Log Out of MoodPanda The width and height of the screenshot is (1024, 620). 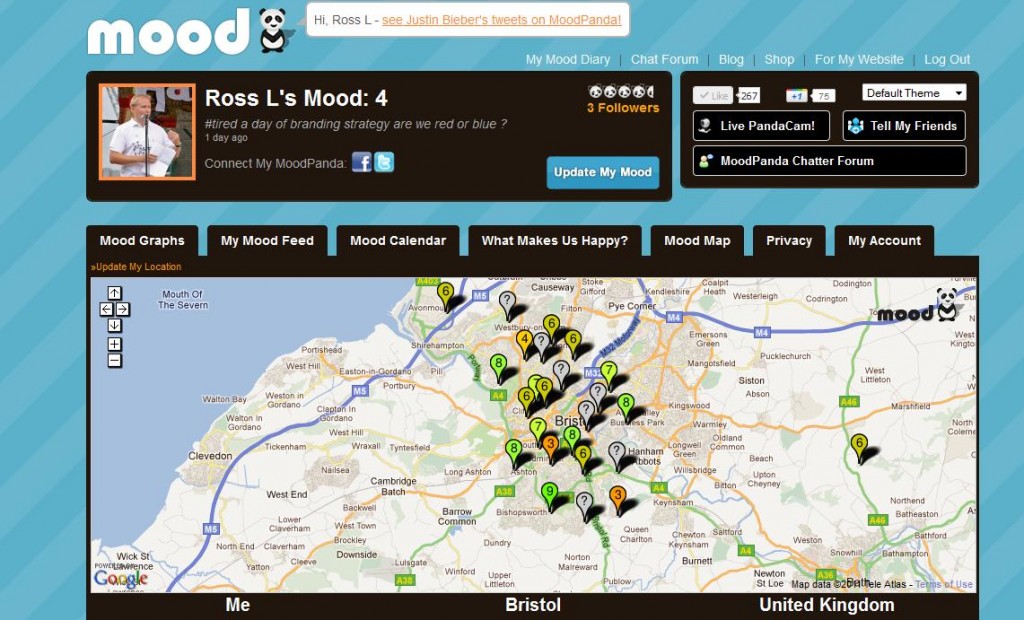(x=947, y=59)
